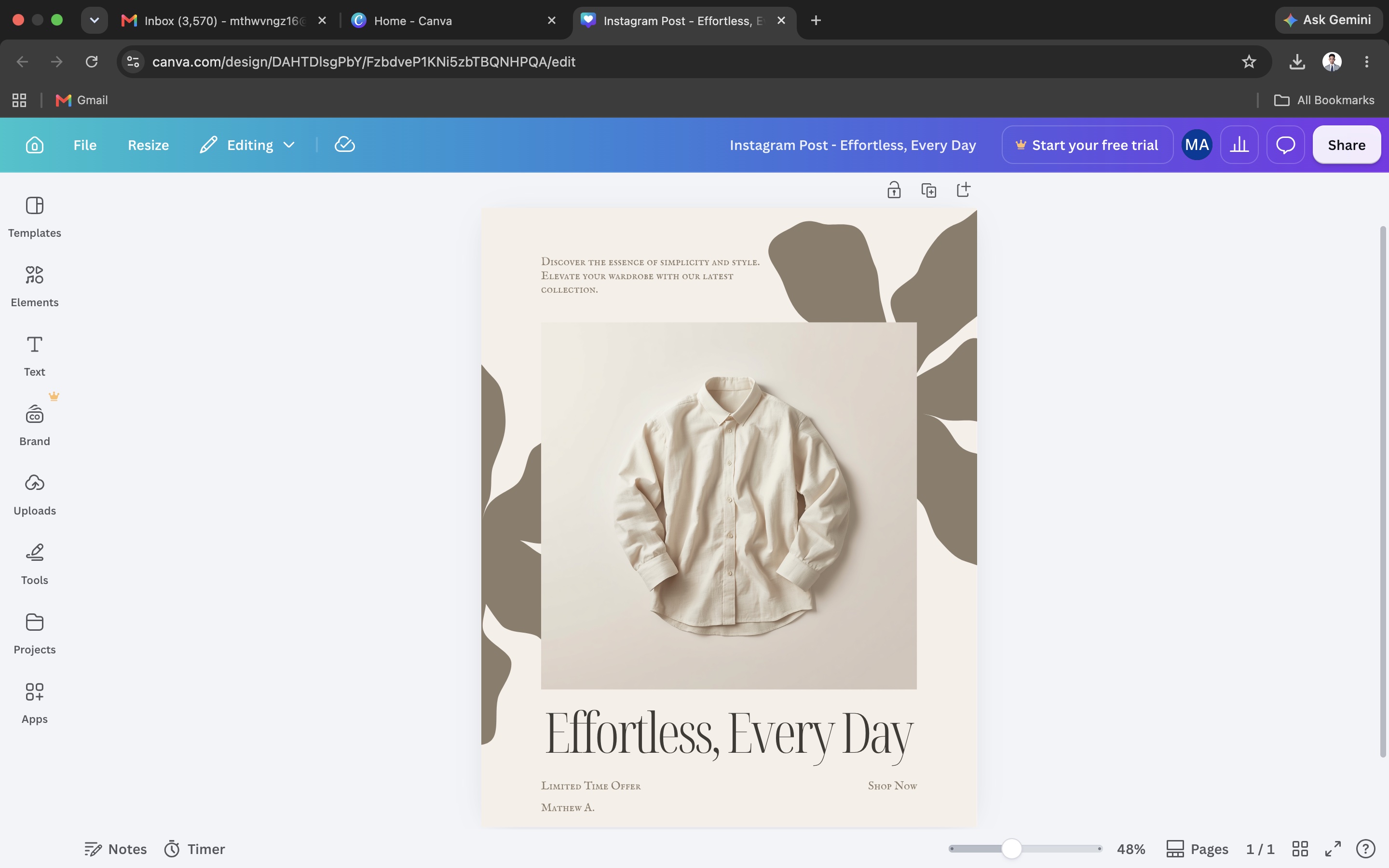Open Chrome three-dot menu
1389x868 pixels.
[1367, 61]
